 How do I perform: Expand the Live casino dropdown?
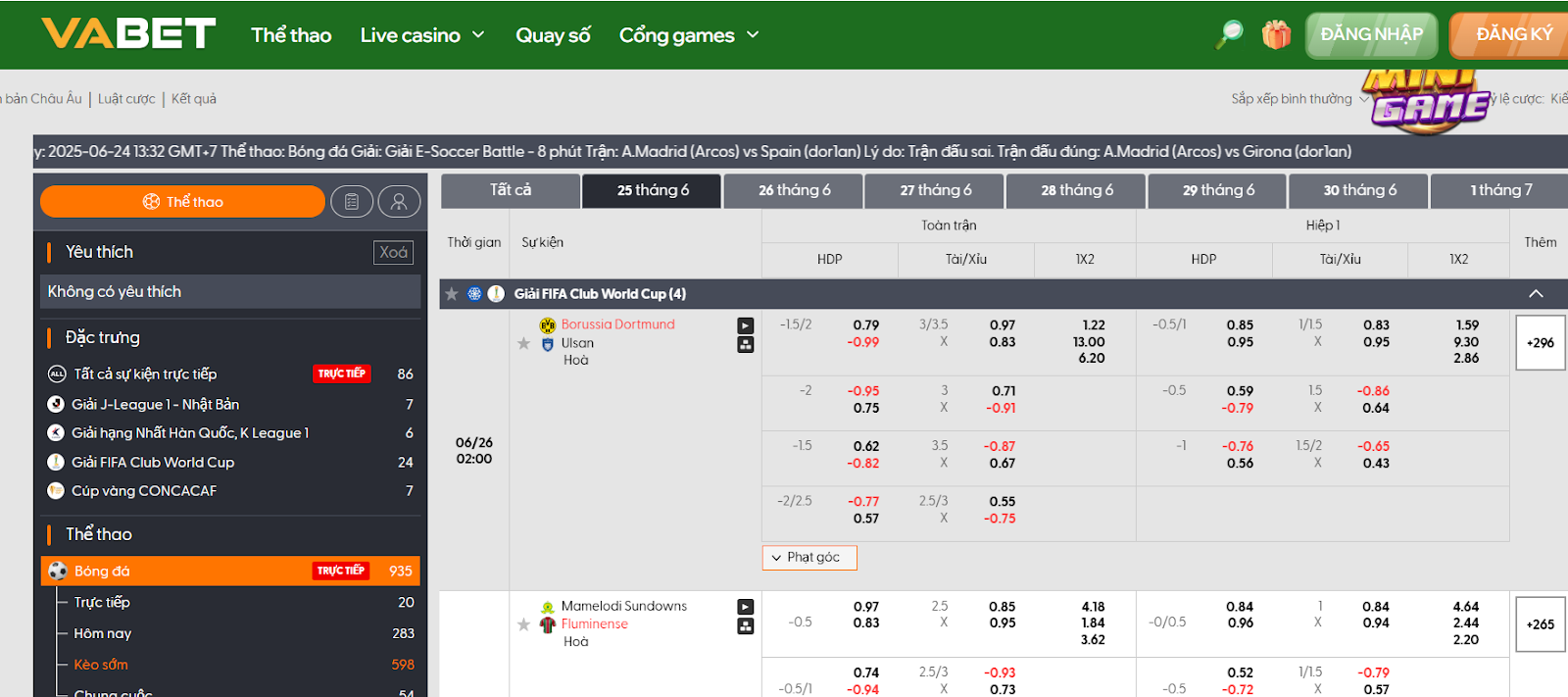pos(422,35)
